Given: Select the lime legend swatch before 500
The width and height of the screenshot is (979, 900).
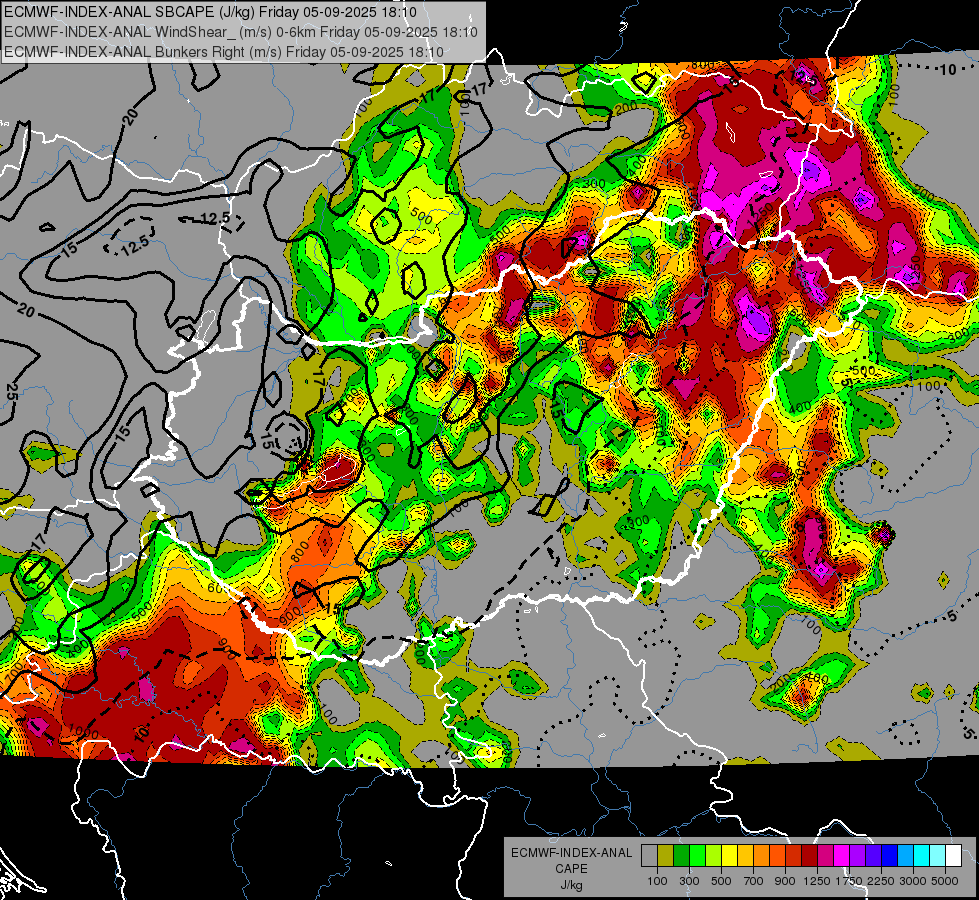Looking at the screenshot, I should 714,855.
